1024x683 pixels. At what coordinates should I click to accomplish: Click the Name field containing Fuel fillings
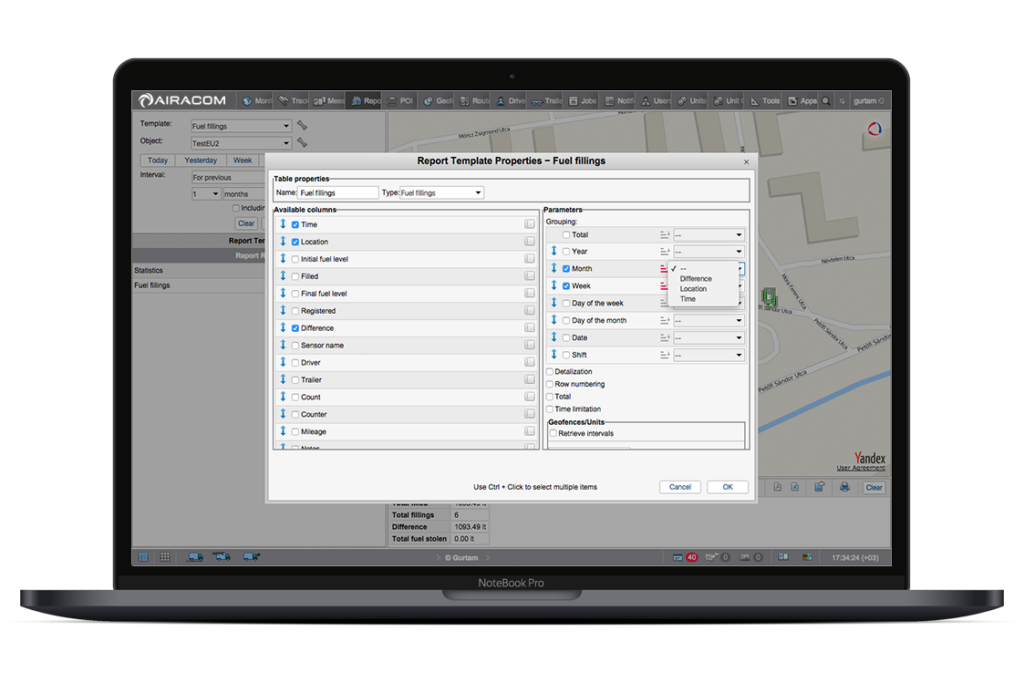click(338, 193)
